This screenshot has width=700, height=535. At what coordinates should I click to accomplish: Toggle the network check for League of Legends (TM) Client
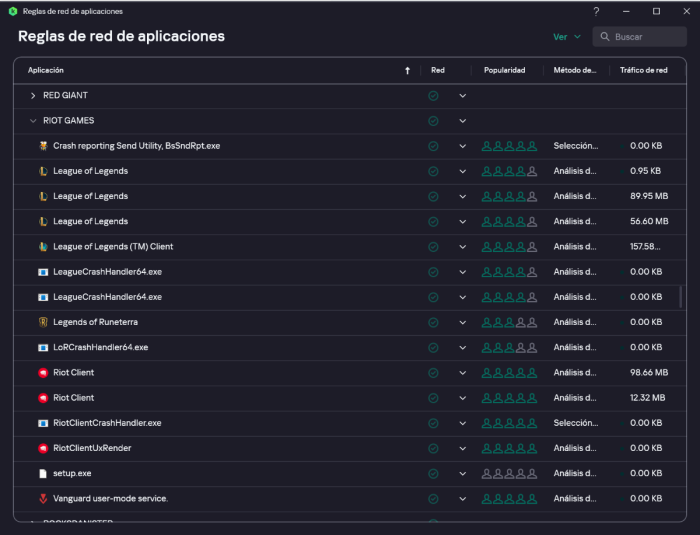tap(433, 247)
